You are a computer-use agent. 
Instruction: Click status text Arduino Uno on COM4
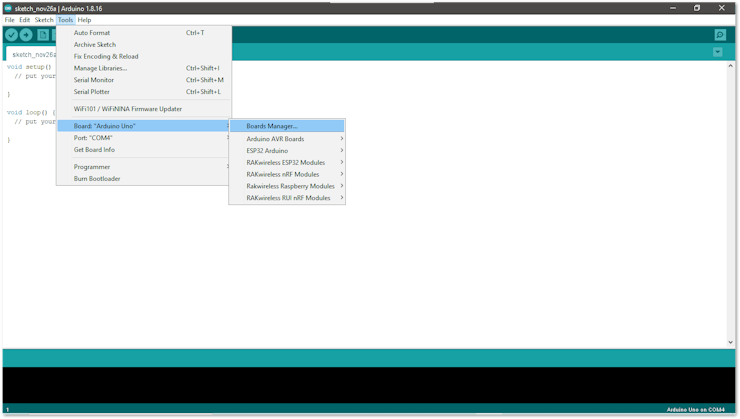[x=695, y=410]
